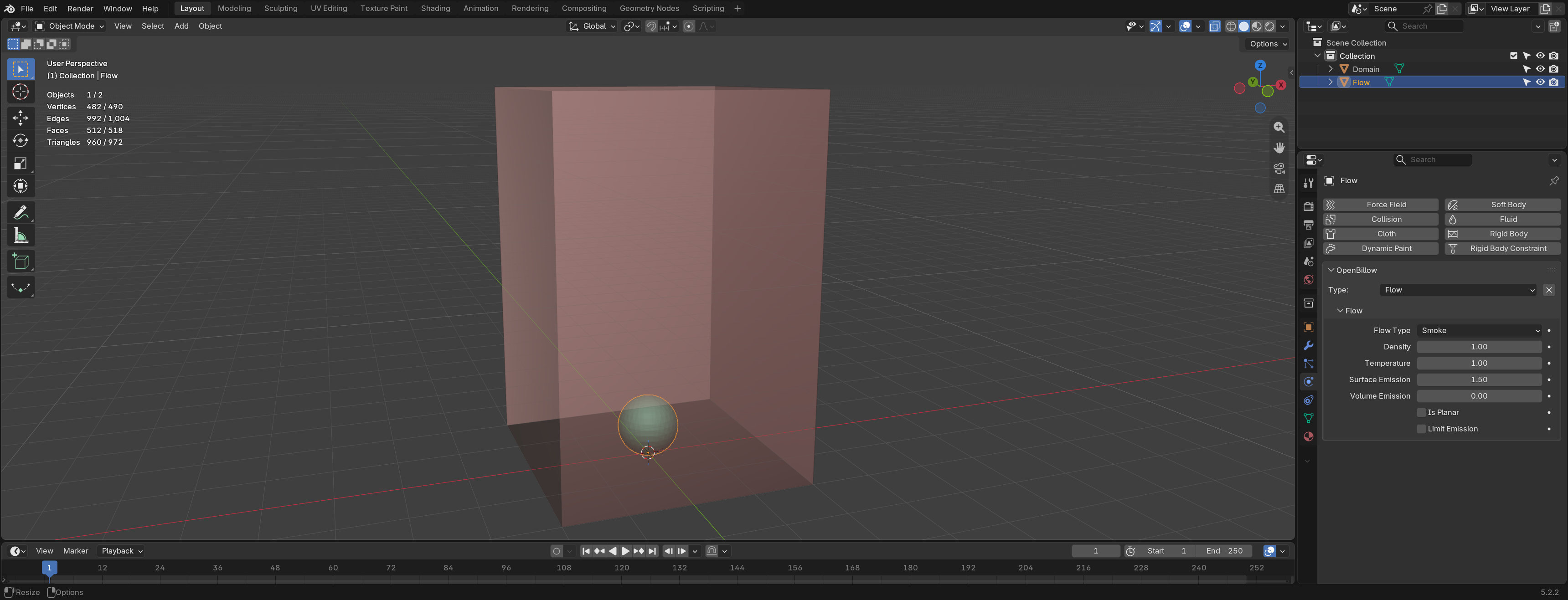This screenshot has height=600, width=1568.
Task: Open the Playback dropdown in timeline
Action: pos(122,551)
